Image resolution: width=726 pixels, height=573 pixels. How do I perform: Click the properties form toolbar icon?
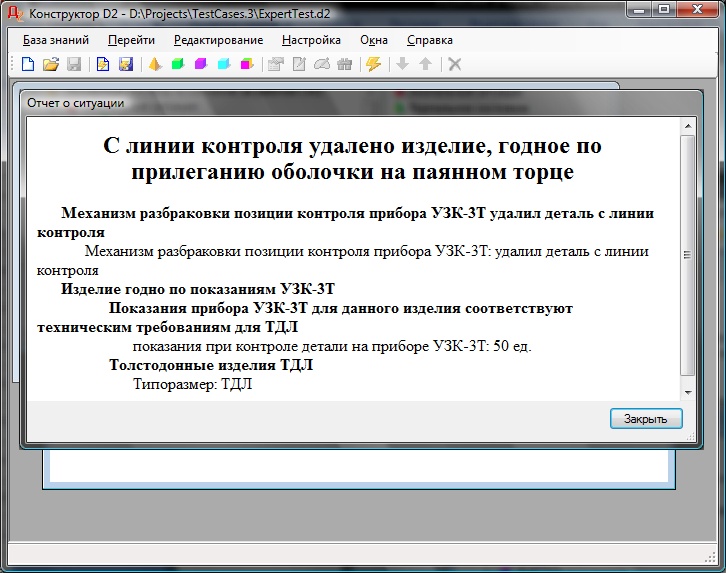tap(276, 64)
